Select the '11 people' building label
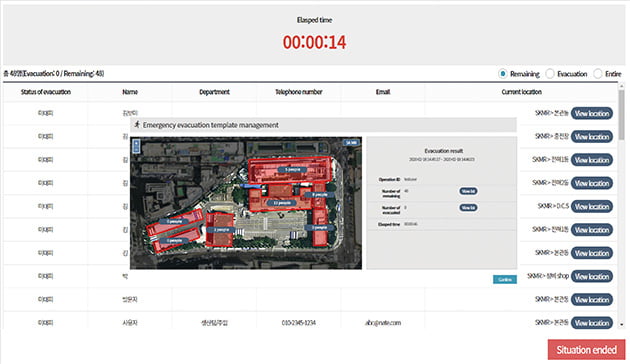Image resolution: width=630 pixels, height=364 pixels. tap(282, 203)
